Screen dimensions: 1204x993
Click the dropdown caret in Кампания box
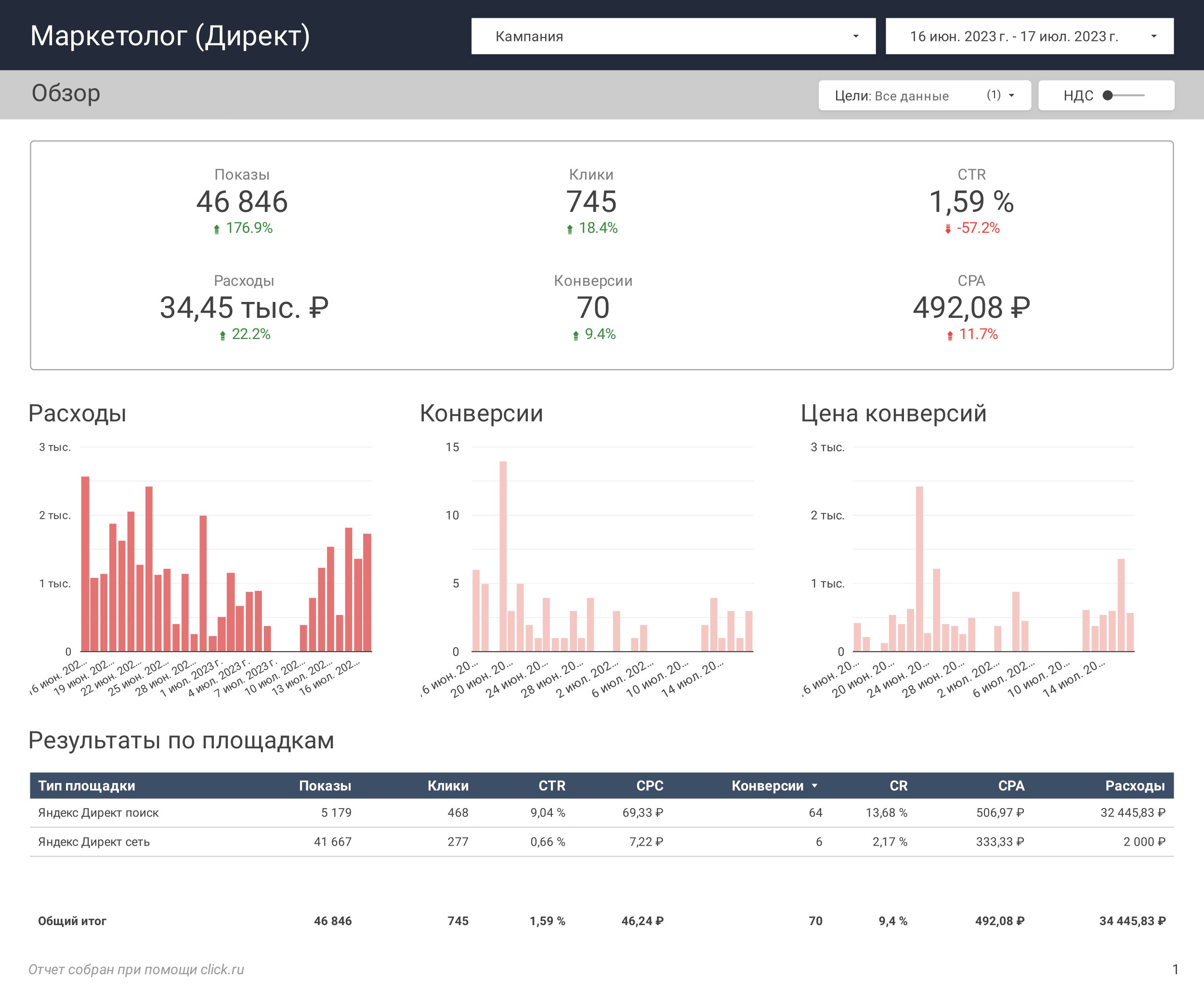click(856, 36)
